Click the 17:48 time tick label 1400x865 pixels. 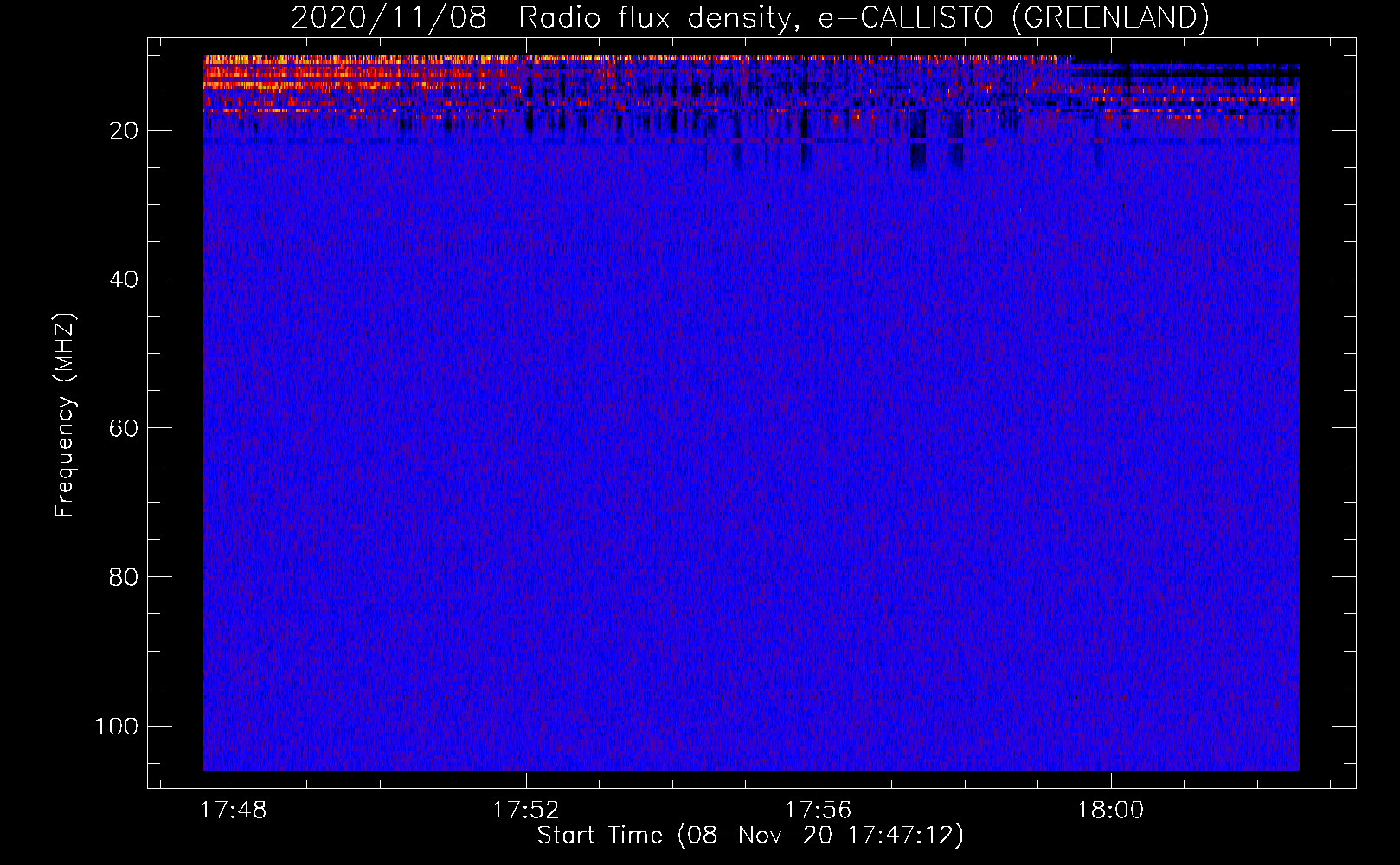(x=234, y=811)
